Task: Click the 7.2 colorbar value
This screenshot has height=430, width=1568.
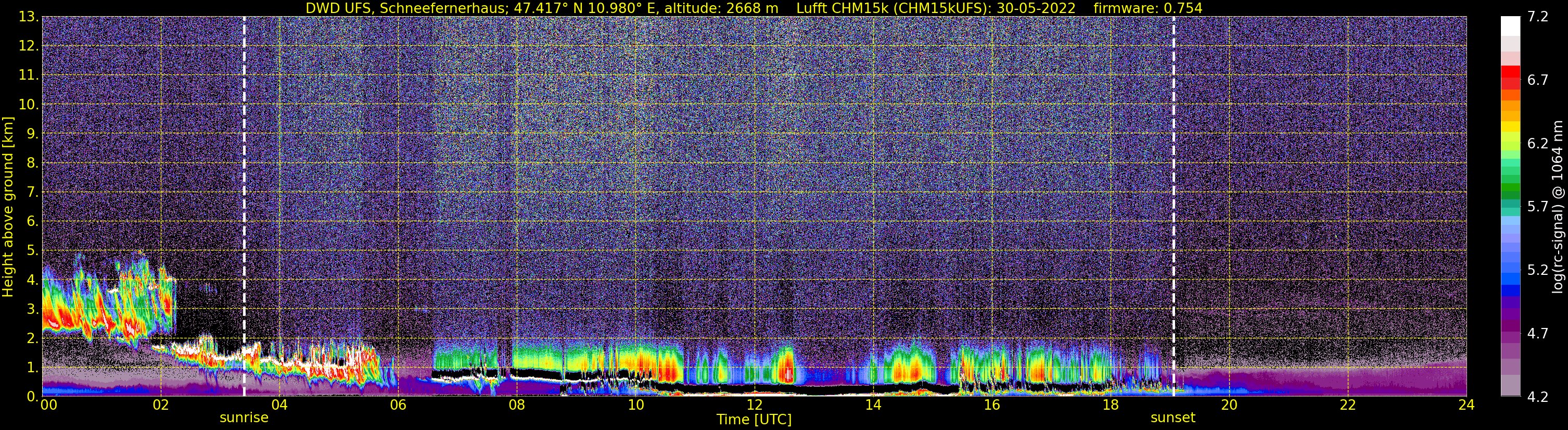Action: [x=1538, y=17]
